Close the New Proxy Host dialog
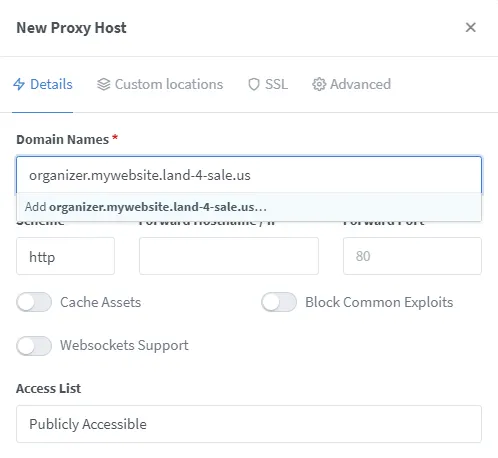Image resolution: width=498 pixels, height=458 pixels. click(471, 27)
